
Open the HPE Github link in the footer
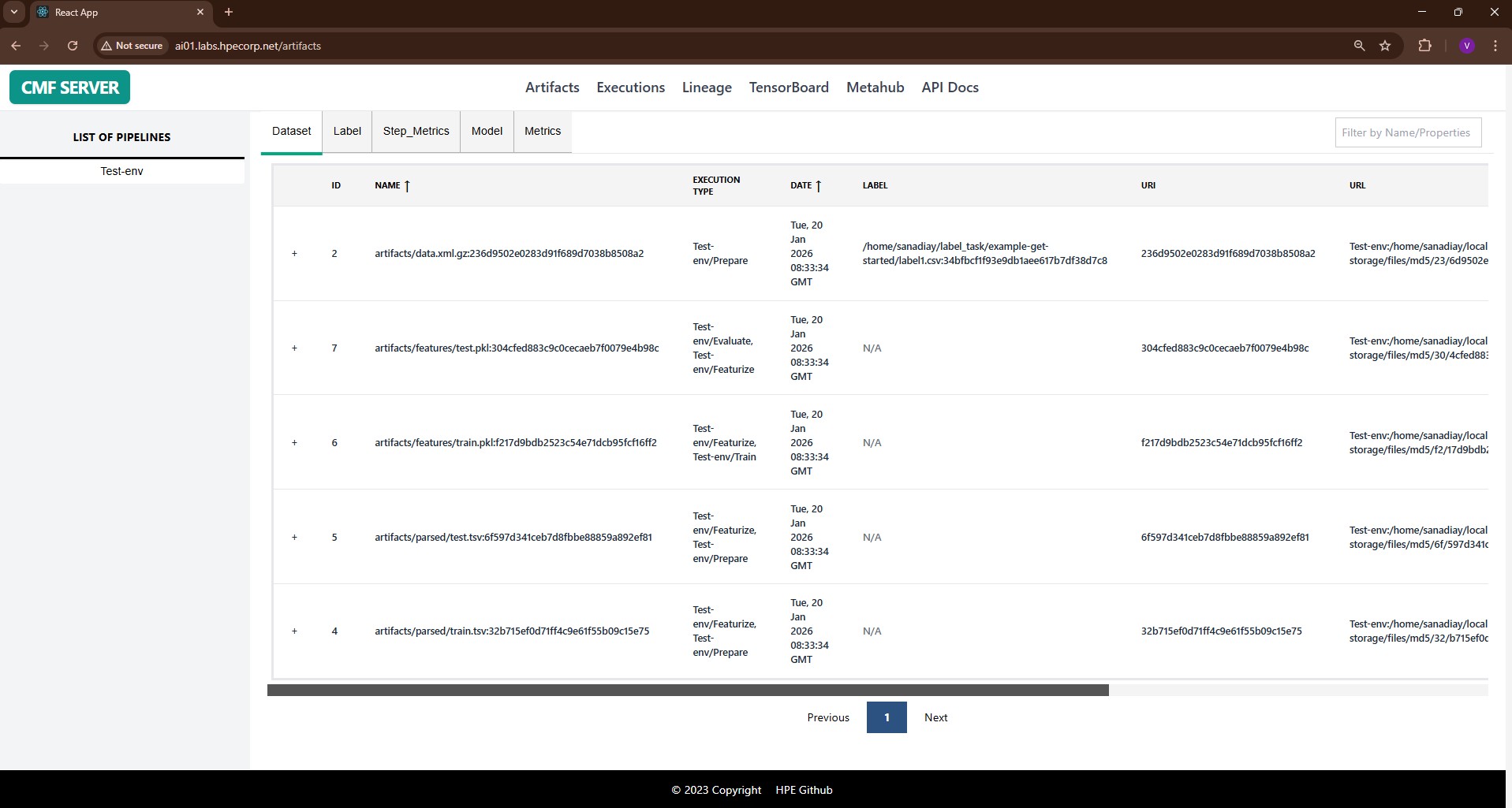(803, 789)
